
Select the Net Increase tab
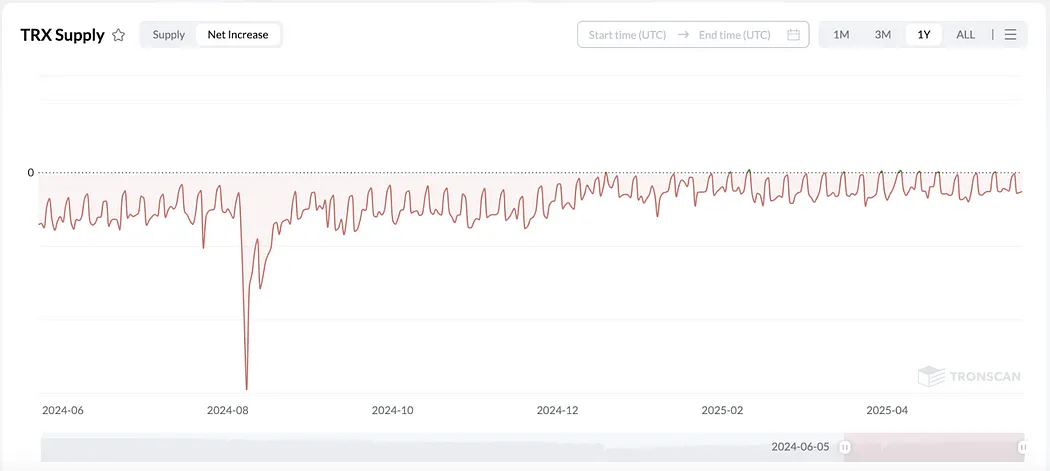click(x=238, y=35)
